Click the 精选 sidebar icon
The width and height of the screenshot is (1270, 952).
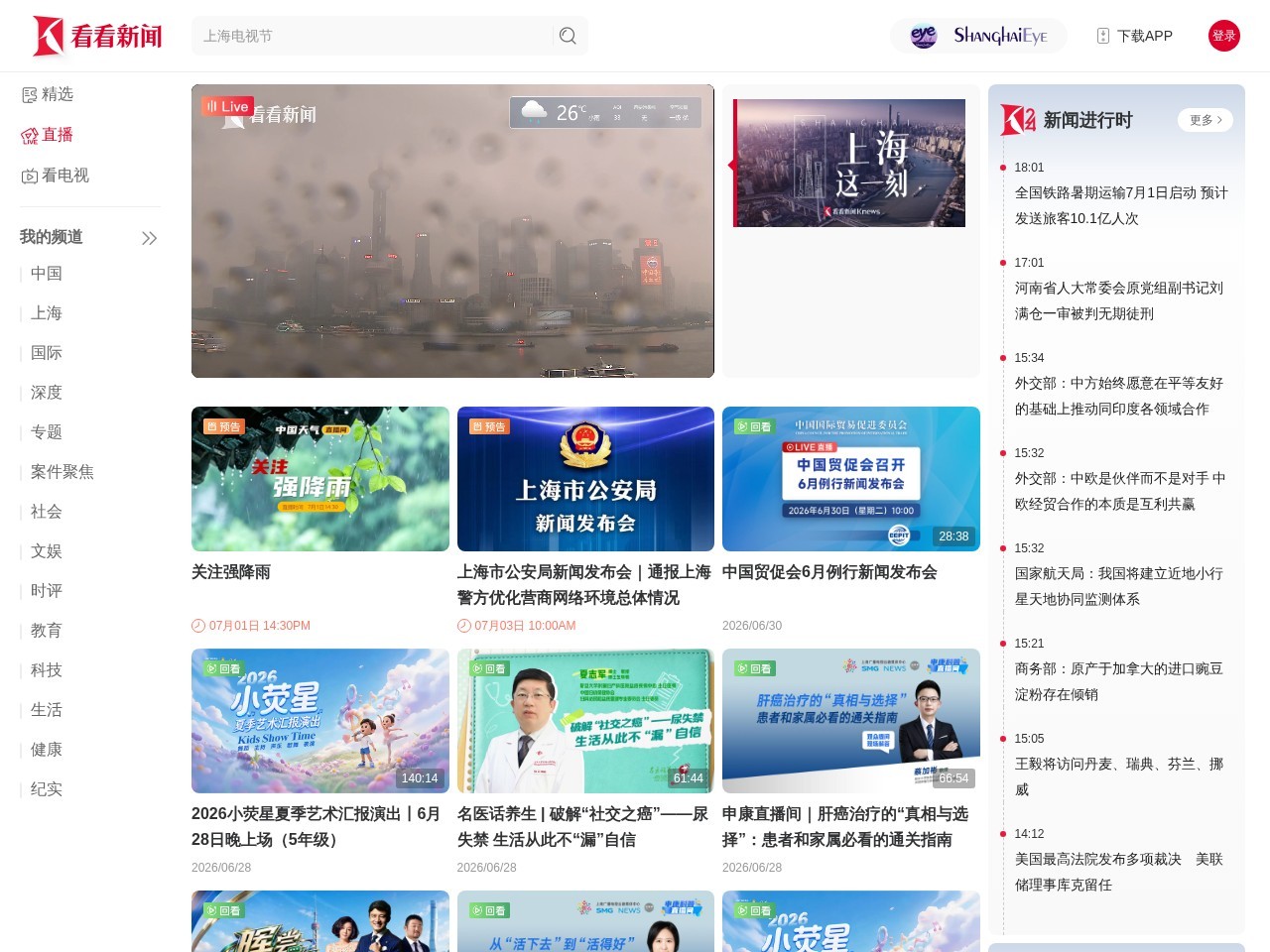(x=30, y=94)
